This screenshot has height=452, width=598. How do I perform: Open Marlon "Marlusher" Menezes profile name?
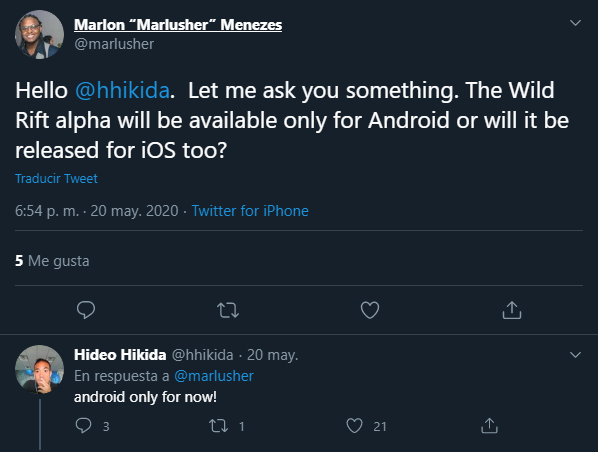(x=178, y=25)
